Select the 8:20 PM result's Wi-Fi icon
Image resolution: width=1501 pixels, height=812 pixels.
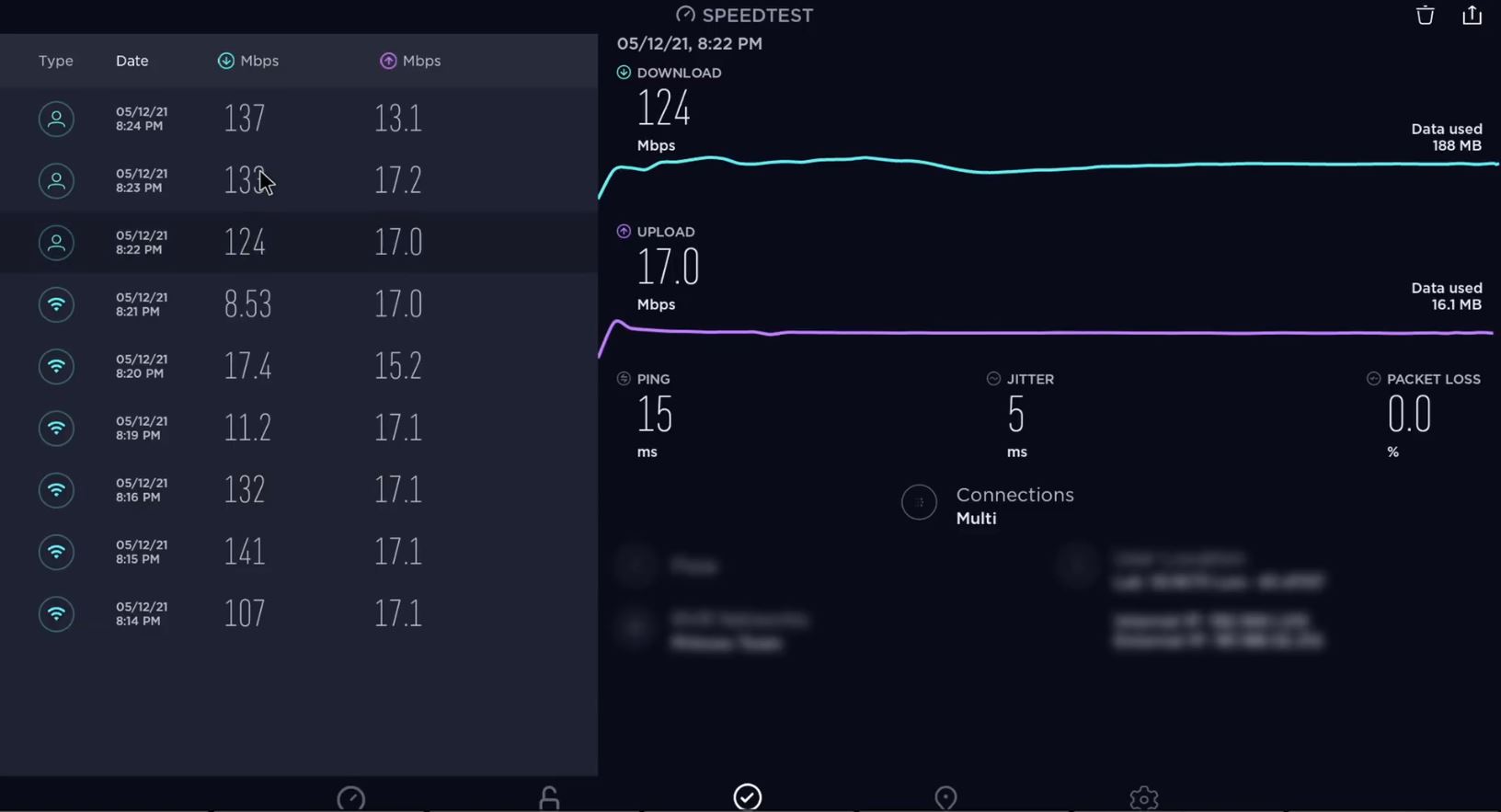(x=56, y=366)
